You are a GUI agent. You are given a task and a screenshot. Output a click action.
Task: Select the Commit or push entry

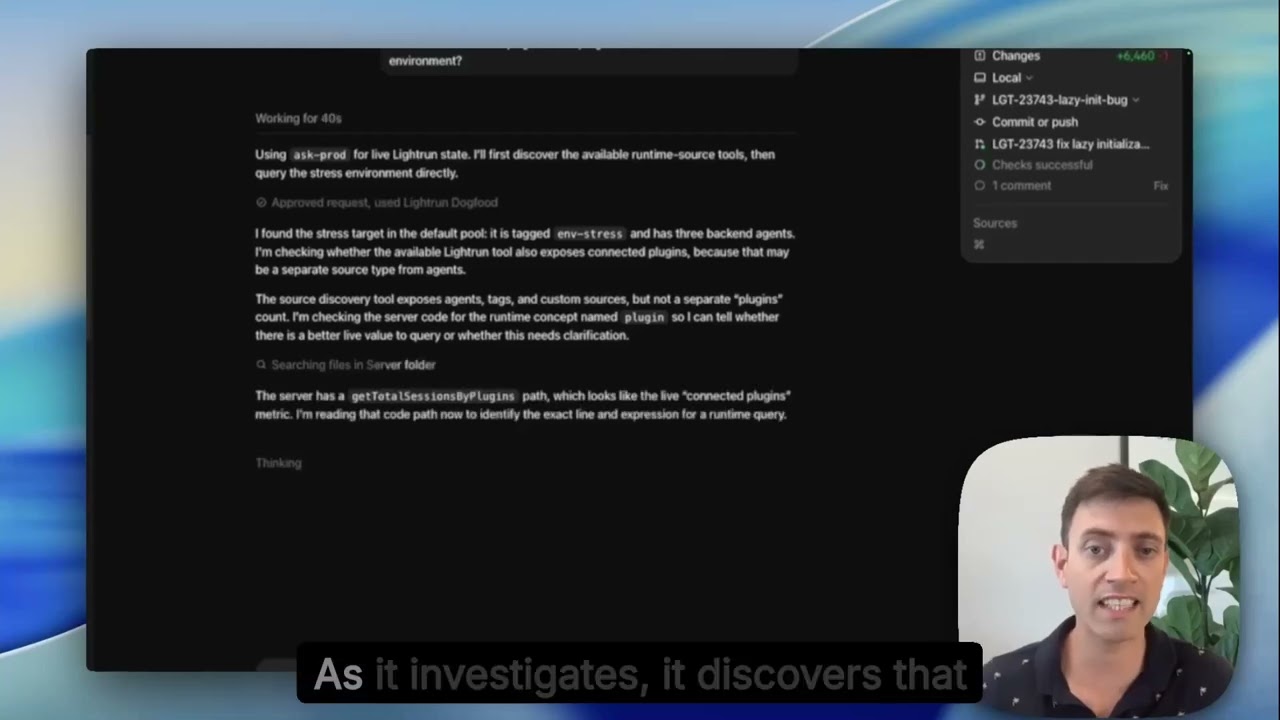point(1035,122)
